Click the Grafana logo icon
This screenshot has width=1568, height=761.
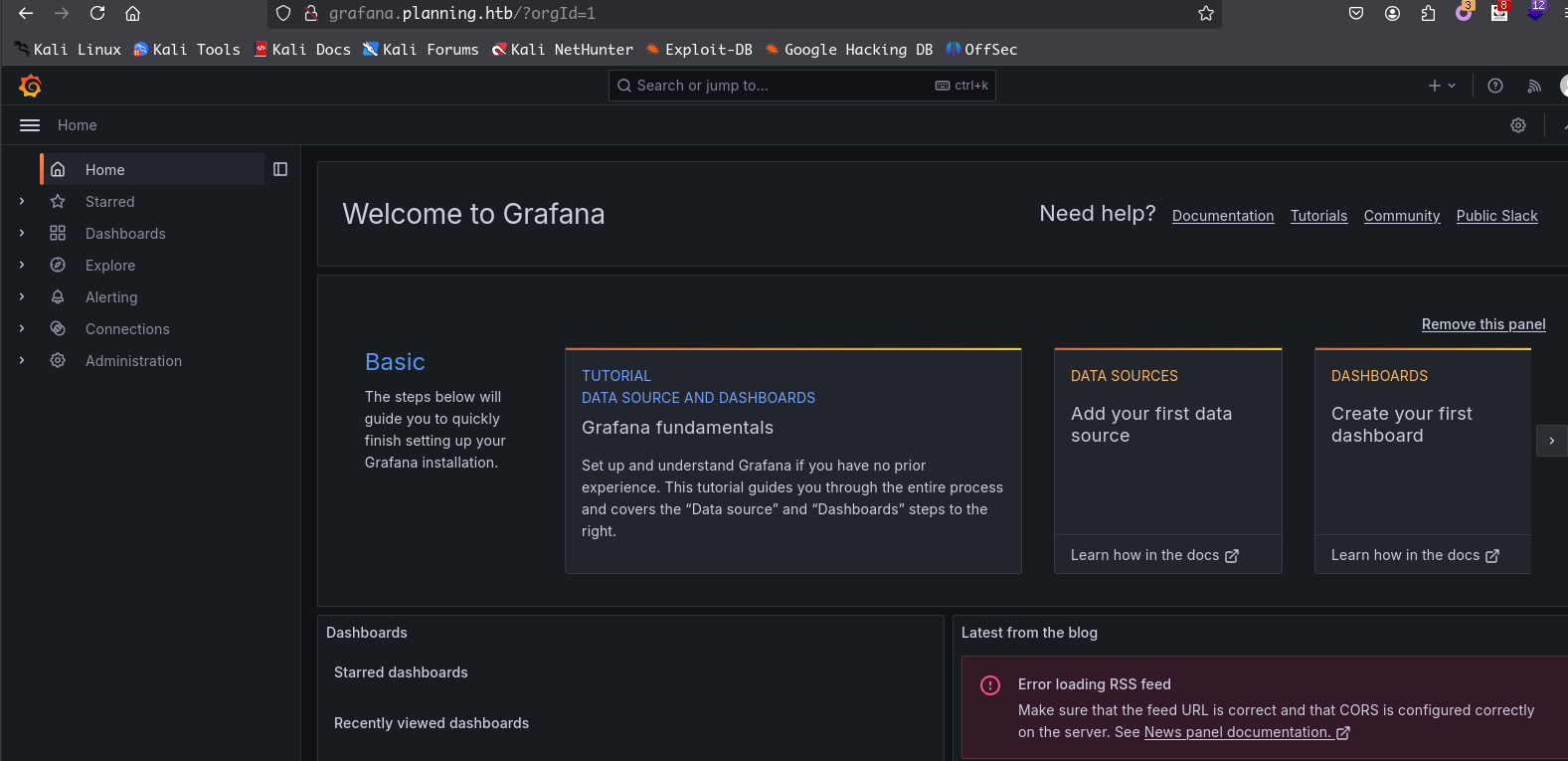pos(30,86)
